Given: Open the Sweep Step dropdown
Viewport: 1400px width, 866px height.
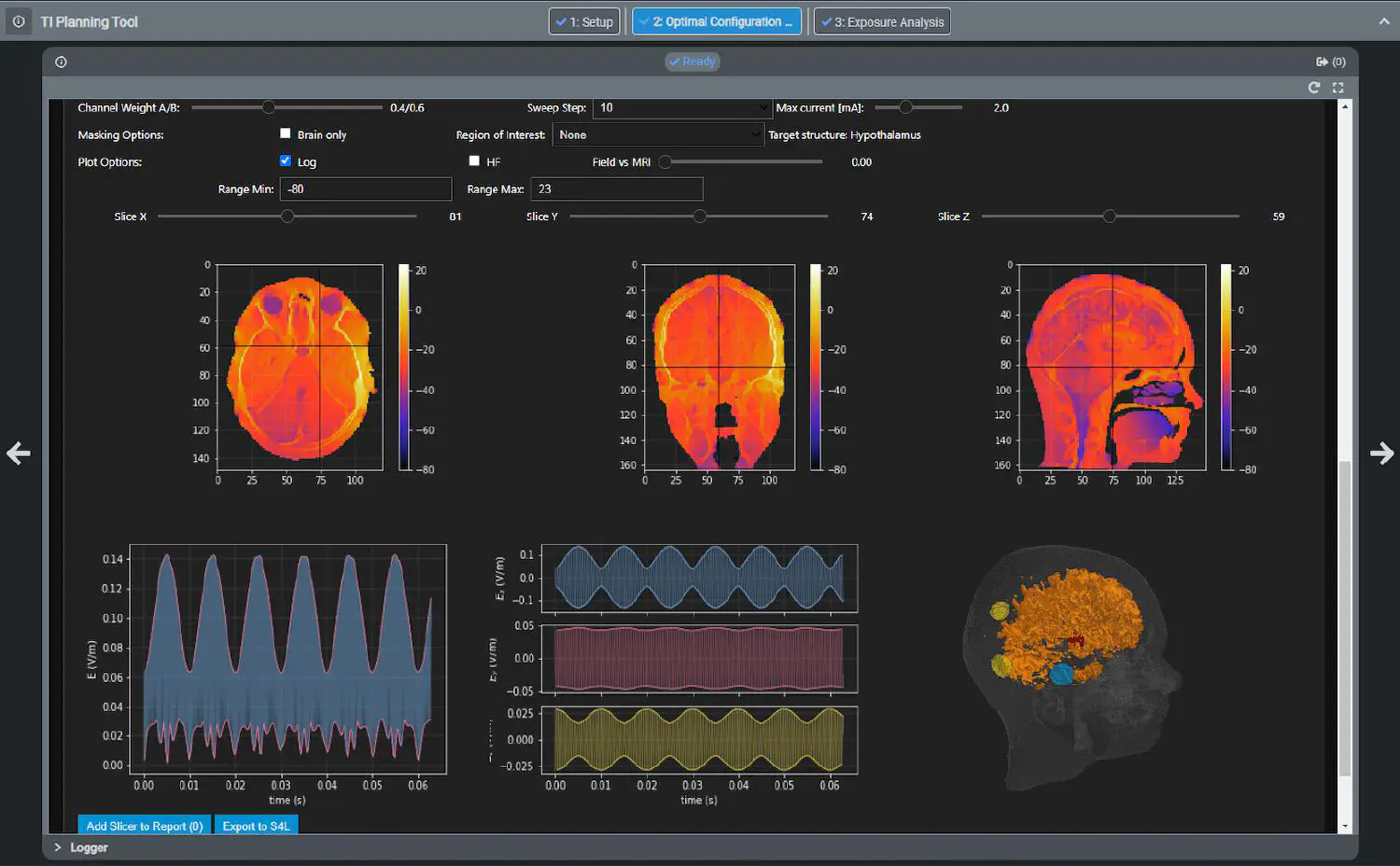Looking at the screenshot, I should pyautogui.click(x=682, y=108).
